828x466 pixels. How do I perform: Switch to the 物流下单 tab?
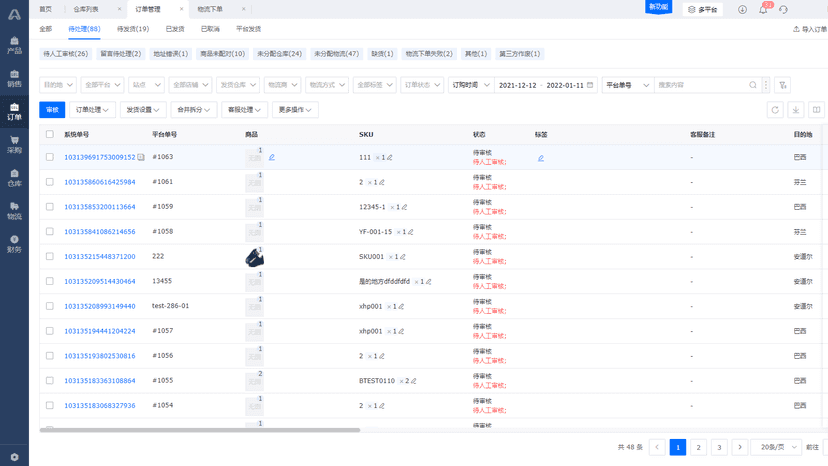[x=210, y=10]
